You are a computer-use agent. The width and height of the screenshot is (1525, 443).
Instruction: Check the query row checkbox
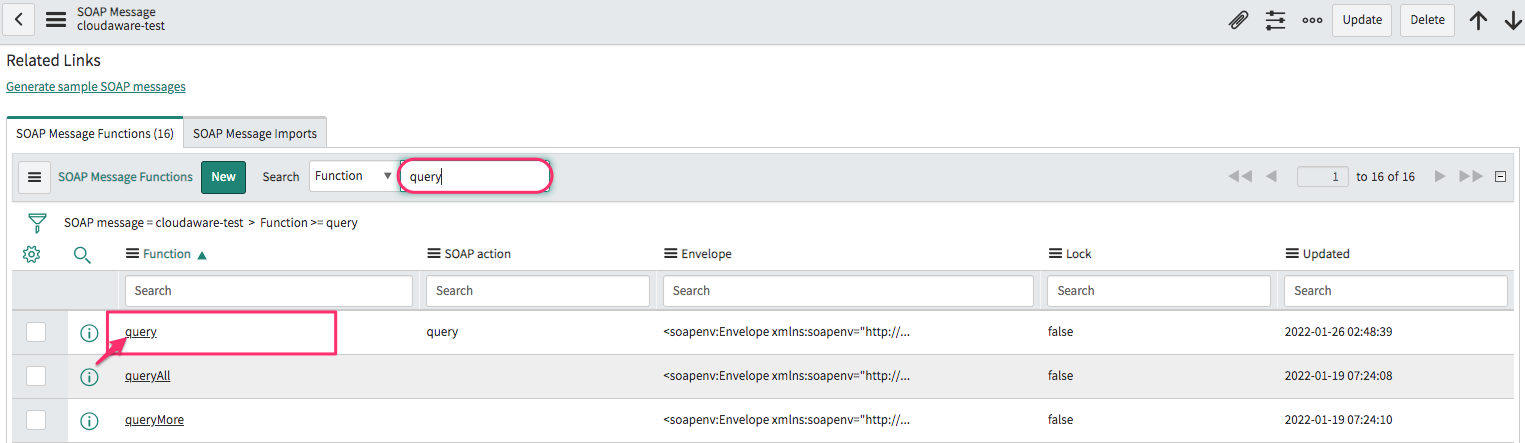pyautogui.click(x=36, y=332)
